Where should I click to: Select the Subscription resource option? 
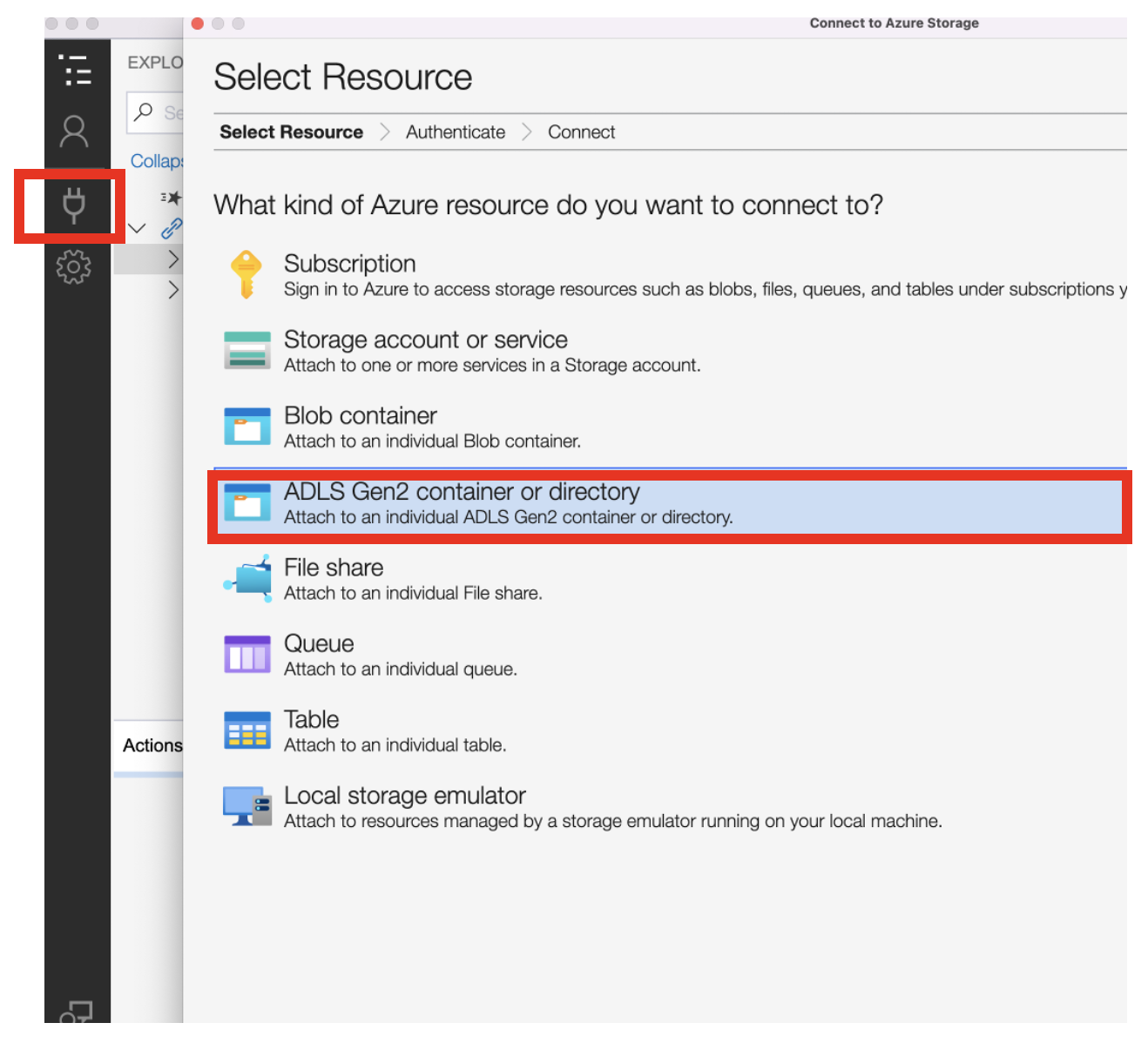[x=670, y=275]
